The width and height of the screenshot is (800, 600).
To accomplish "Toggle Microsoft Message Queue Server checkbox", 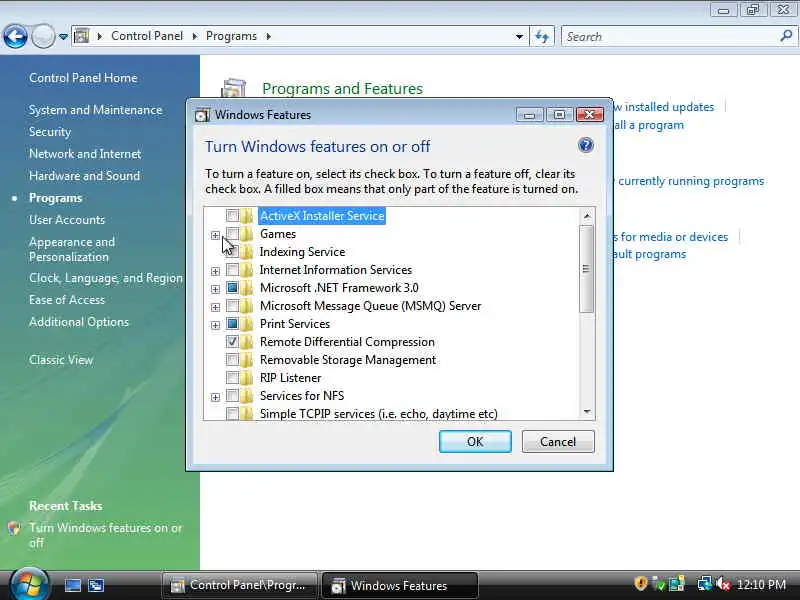I will [232, 306].
